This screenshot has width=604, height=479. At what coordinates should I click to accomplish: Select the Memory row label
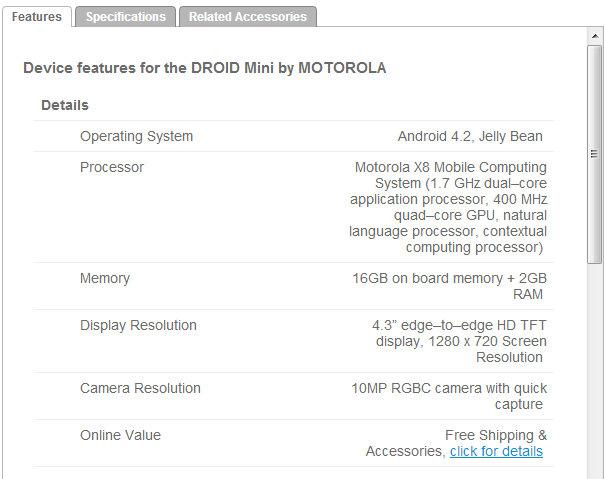(x=105, y=278)
